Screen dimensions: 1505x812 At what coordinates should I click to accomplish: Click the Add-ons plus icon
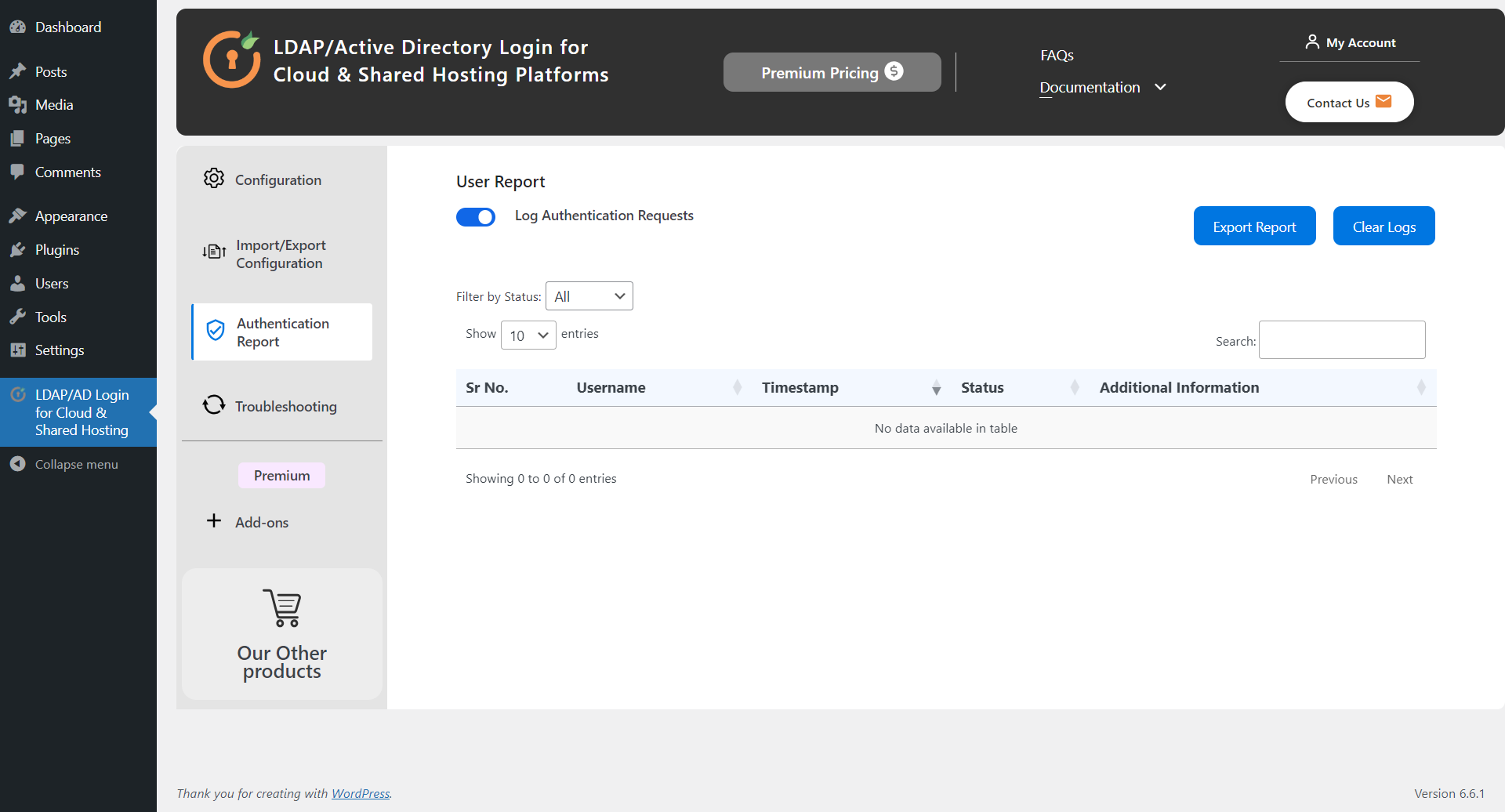tap(214, 521)
